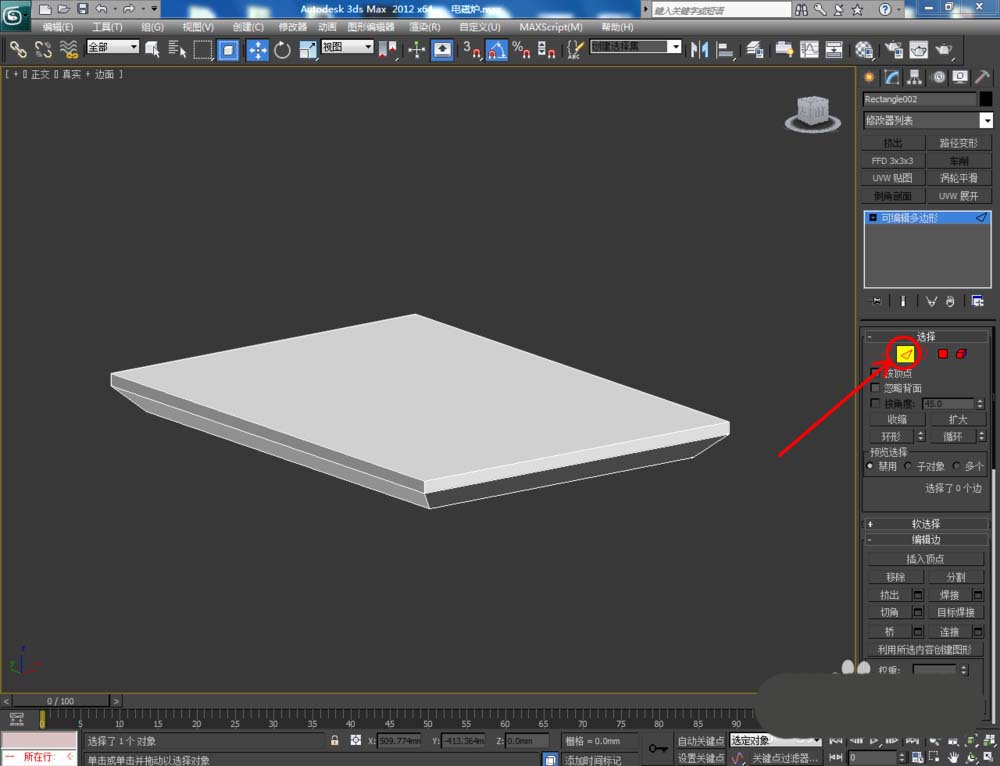Switch to the Utilities hammer panel tab

click(982, 77)
